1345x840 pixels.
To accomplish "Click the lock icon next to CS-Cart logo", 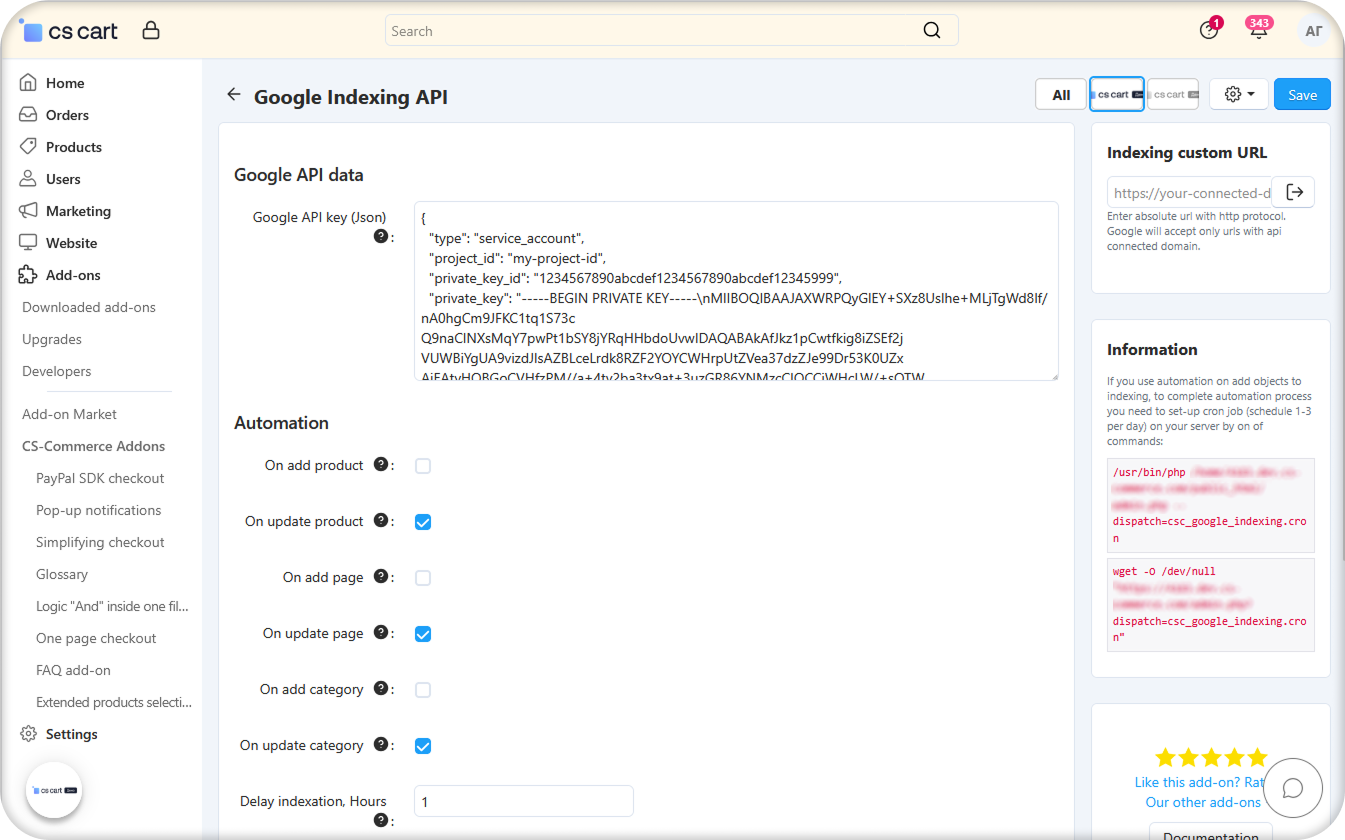I will click(x=151, y=31).
